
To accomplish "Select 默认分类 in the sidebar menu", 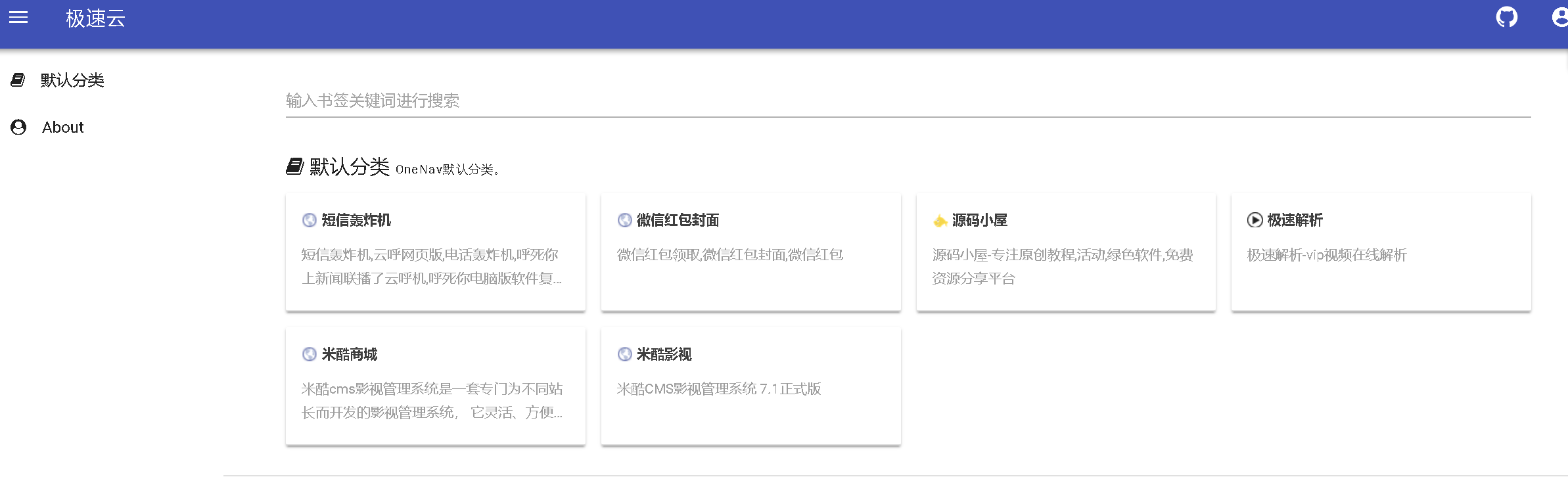I will coord(72,80).
